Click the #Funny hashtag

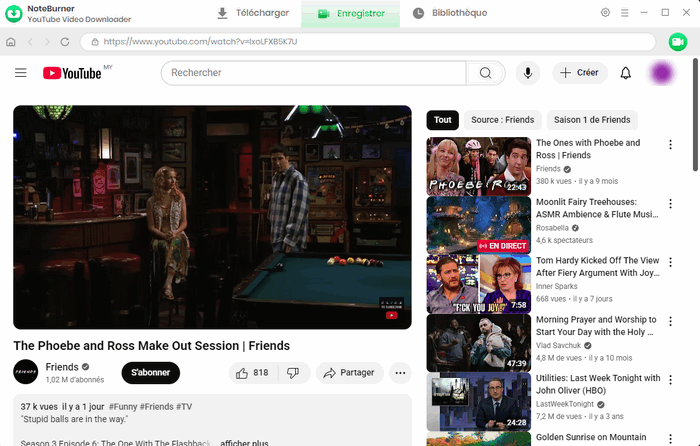123,407
